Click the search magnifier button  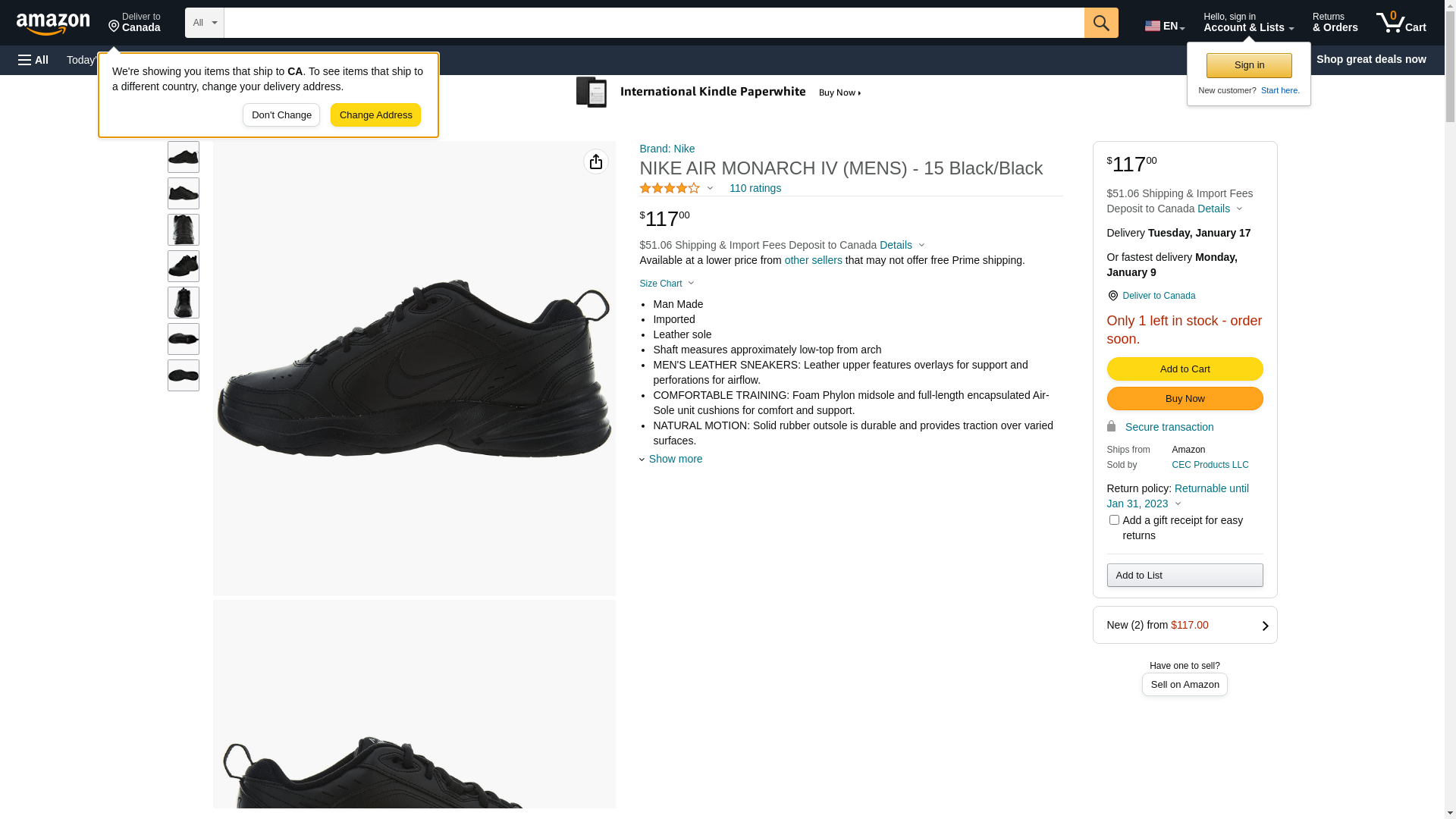click(x=1101, y=23)
